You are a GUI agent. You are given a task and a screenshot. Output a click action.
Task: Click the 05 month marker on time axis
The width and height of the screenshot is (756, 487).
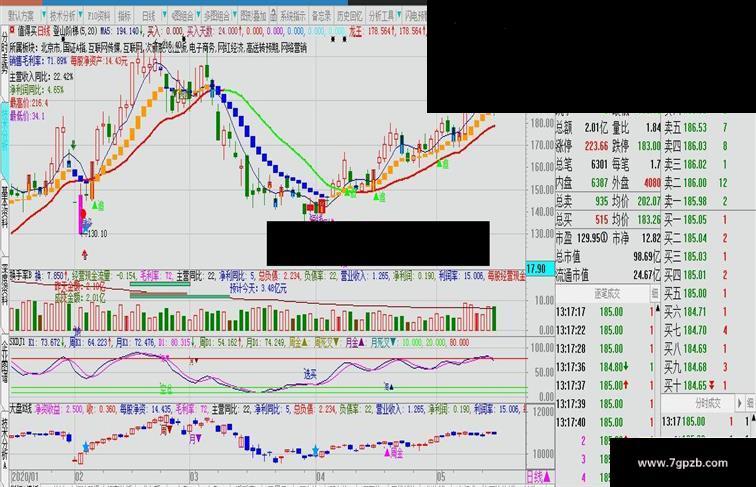tap(440, 477)
